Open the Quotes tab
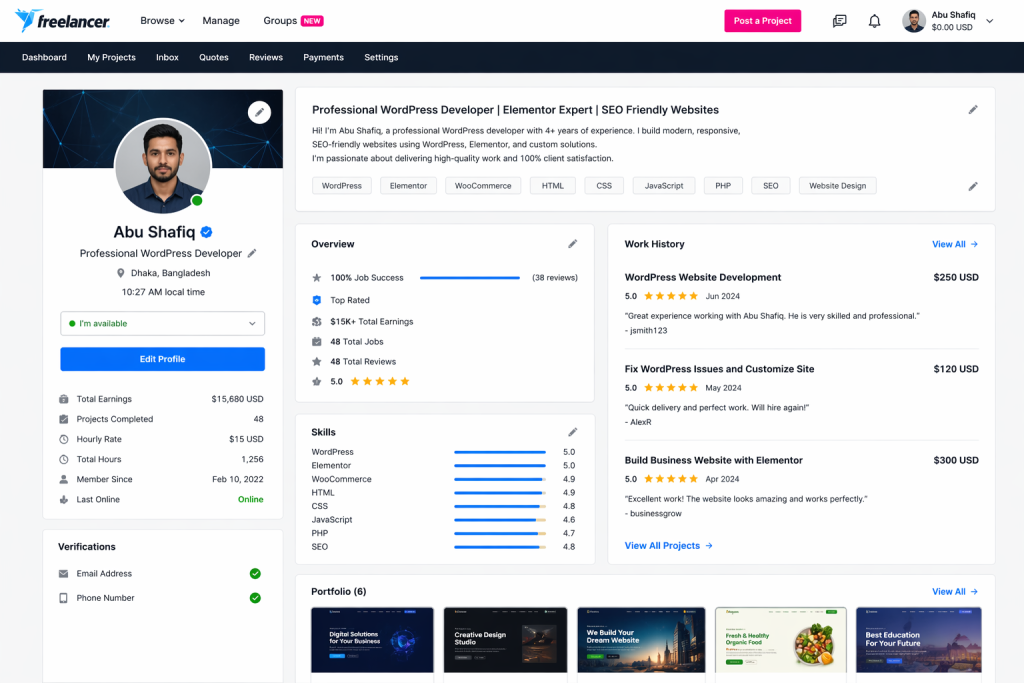This screenshot has width=1024, height=683. (x=214, y=57)
